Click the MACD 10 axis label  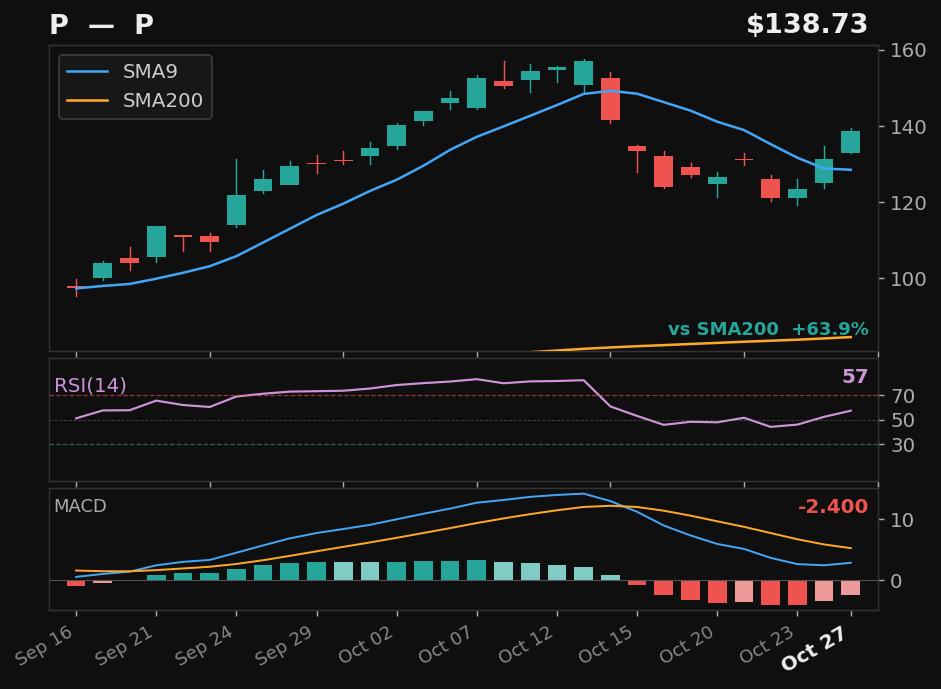903,520
